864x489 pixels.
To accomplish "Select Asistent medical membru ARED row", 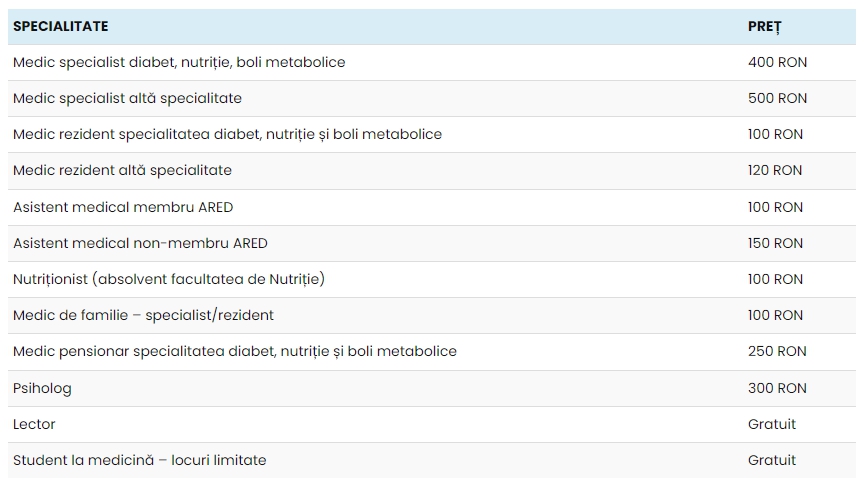I will pyautogui.click(x=123, y=207).
